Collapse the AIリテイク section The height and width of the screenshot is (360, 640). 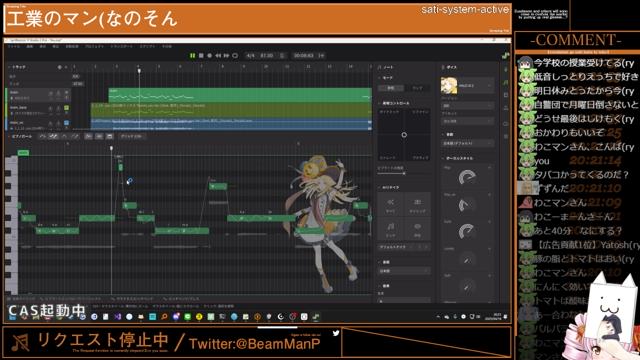(x=379, y=187)
